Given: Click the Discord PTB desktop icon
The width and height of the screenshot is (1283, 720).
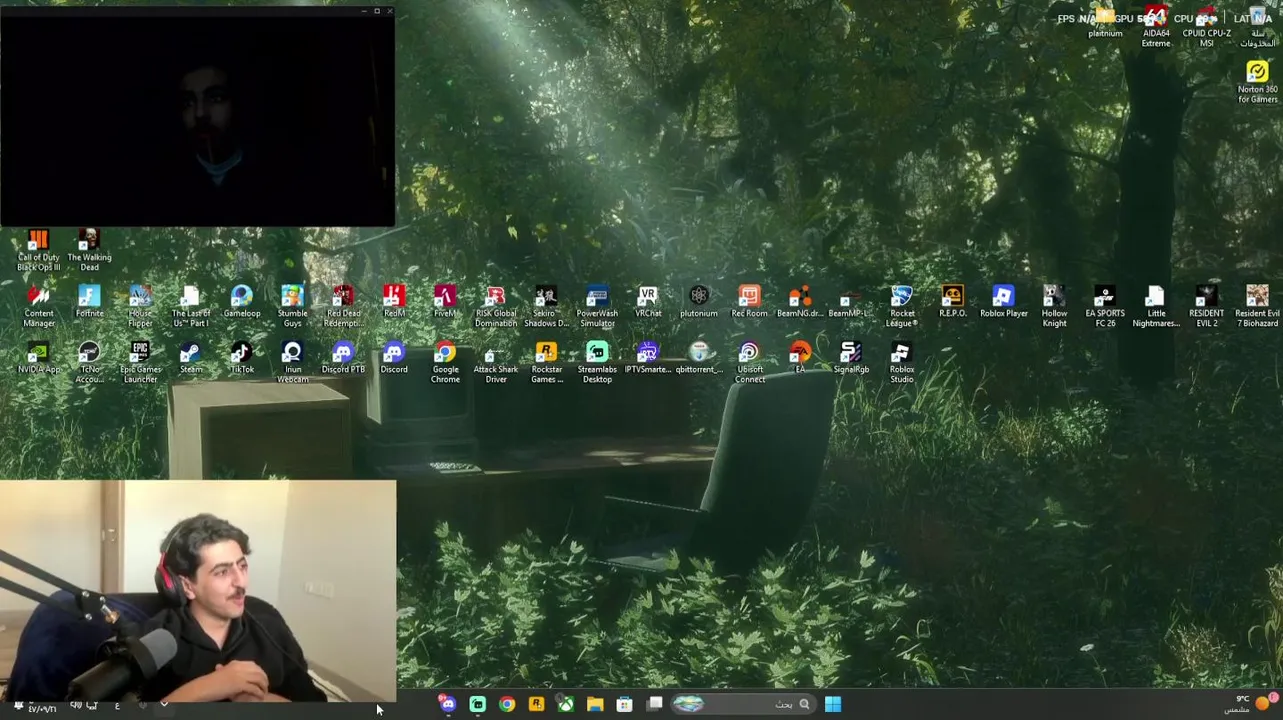Looking at the screenshot, I should point(343,358).
